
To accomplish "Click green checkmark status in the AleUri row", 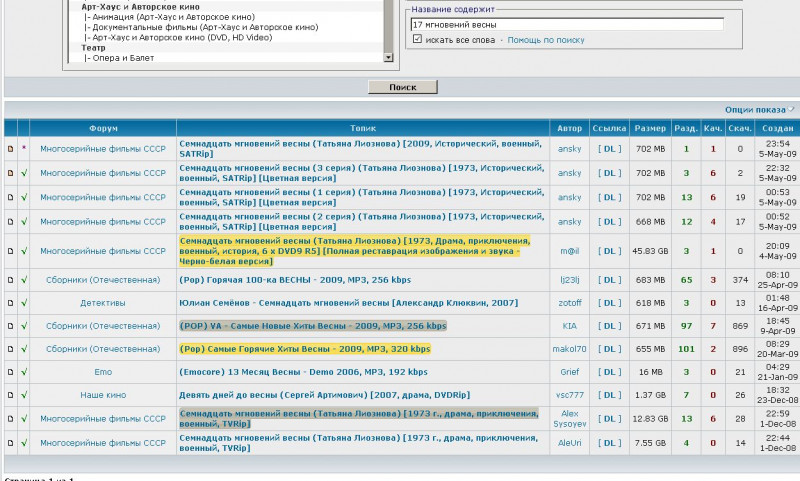I will click(23, 443).
